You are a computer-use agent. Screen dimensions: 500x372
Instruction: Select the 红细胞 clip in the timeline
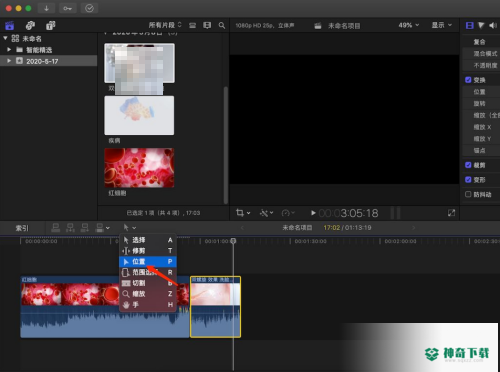(105, 307)
